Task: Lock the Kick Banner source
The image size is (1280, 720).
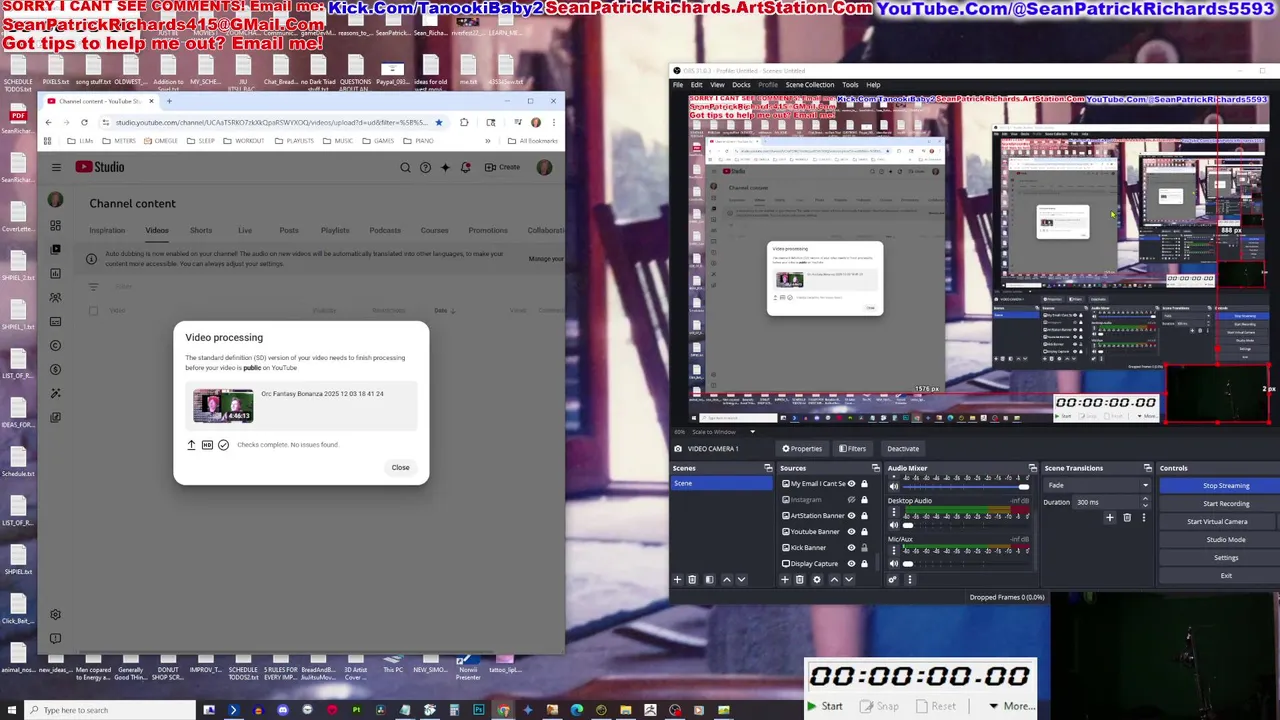Action: click(x=864, y=548)
